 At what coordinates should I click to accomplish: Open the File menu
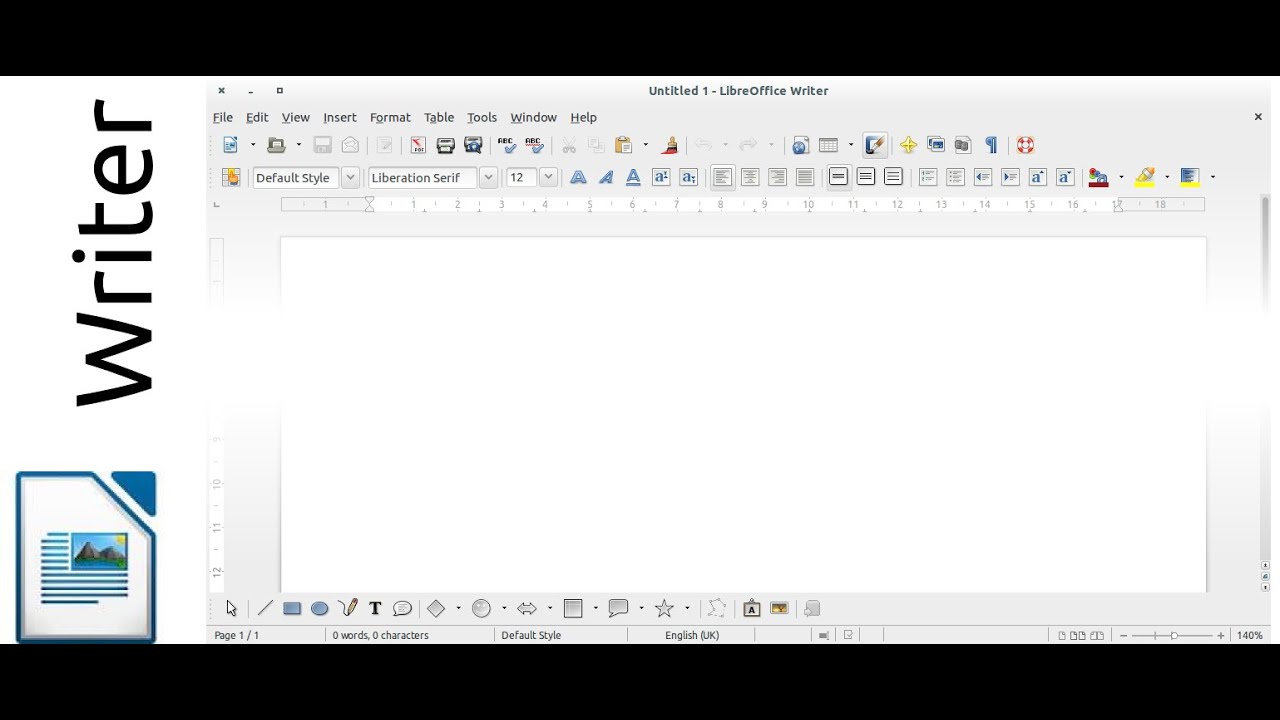click(223, 117)
